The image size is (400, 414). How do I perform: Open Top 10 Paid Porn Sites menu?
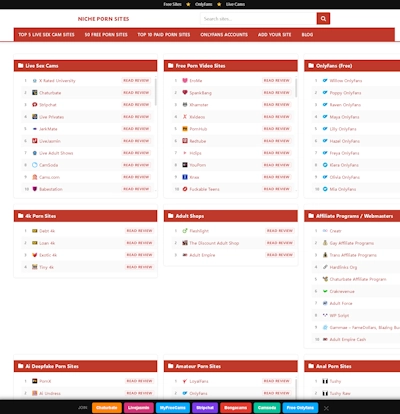[164, 35]
